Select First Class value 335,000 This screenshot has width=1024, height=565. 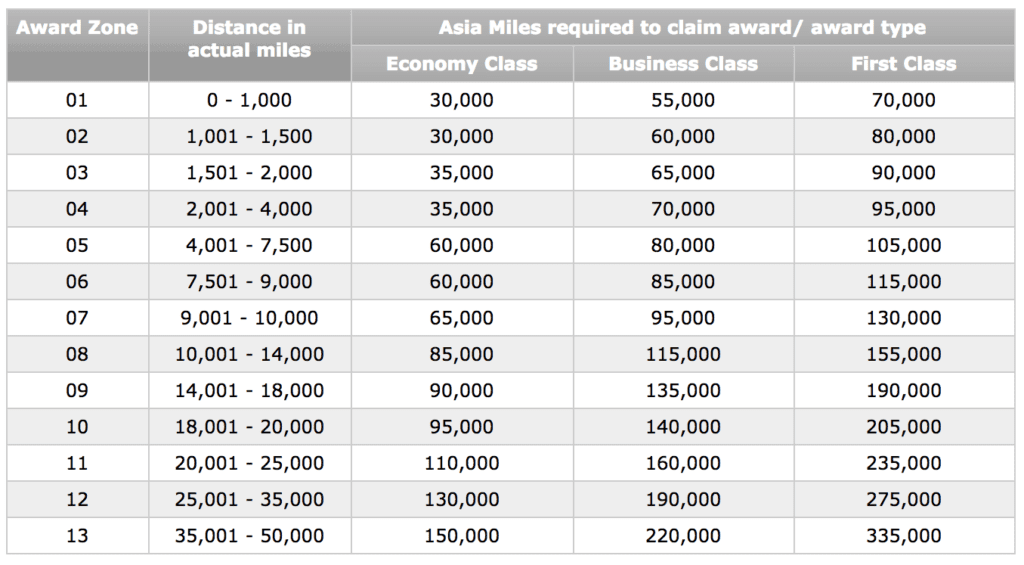tap(903, 536)
